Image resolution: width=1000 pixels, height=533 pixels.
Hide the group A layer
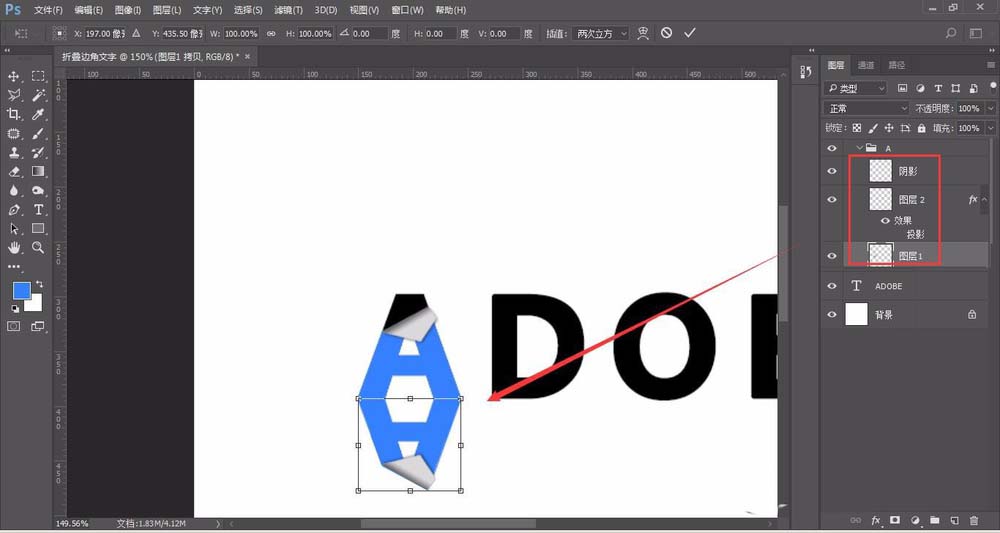pos(831,148)
